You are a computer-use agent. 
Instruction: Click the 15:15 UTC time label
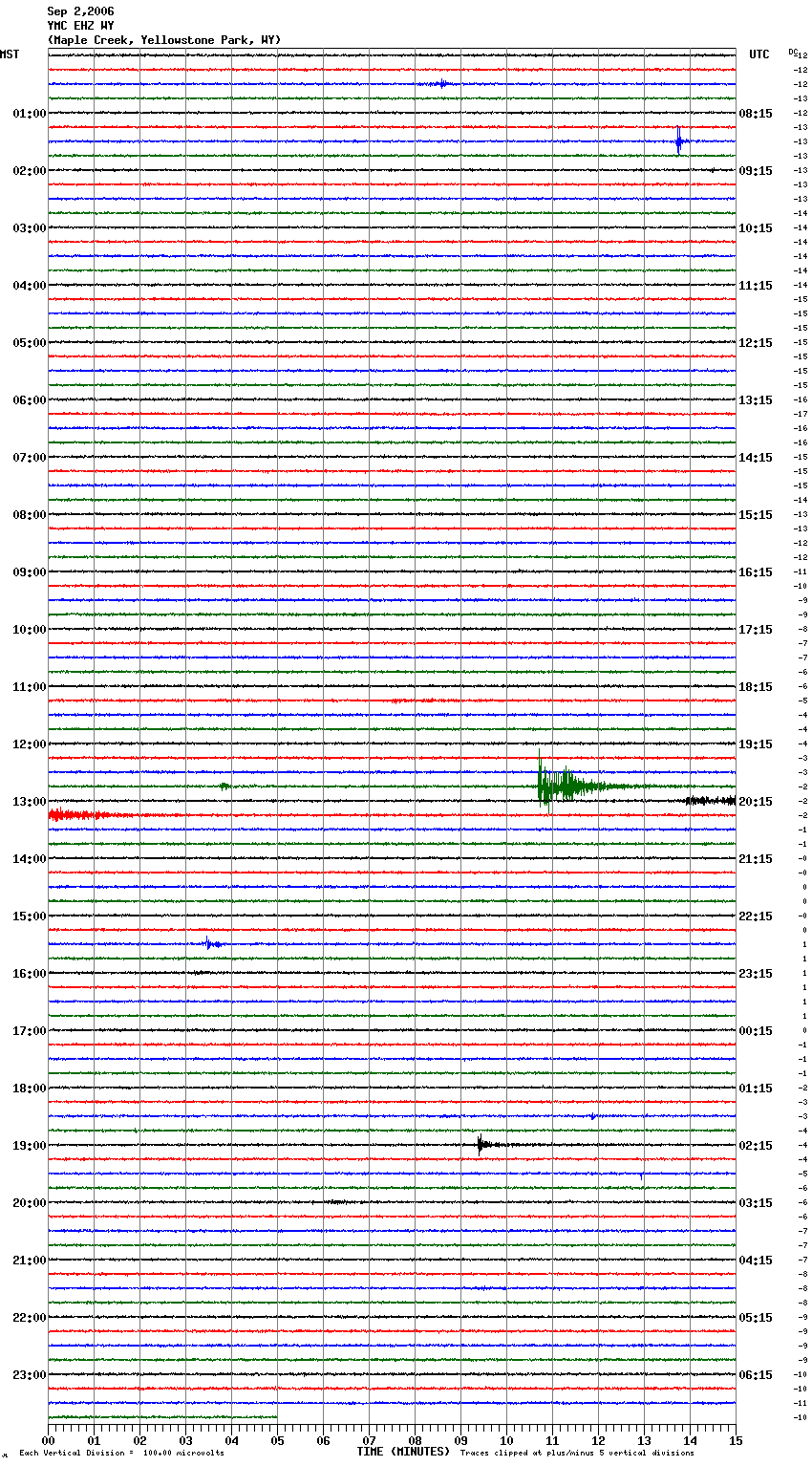756,515
